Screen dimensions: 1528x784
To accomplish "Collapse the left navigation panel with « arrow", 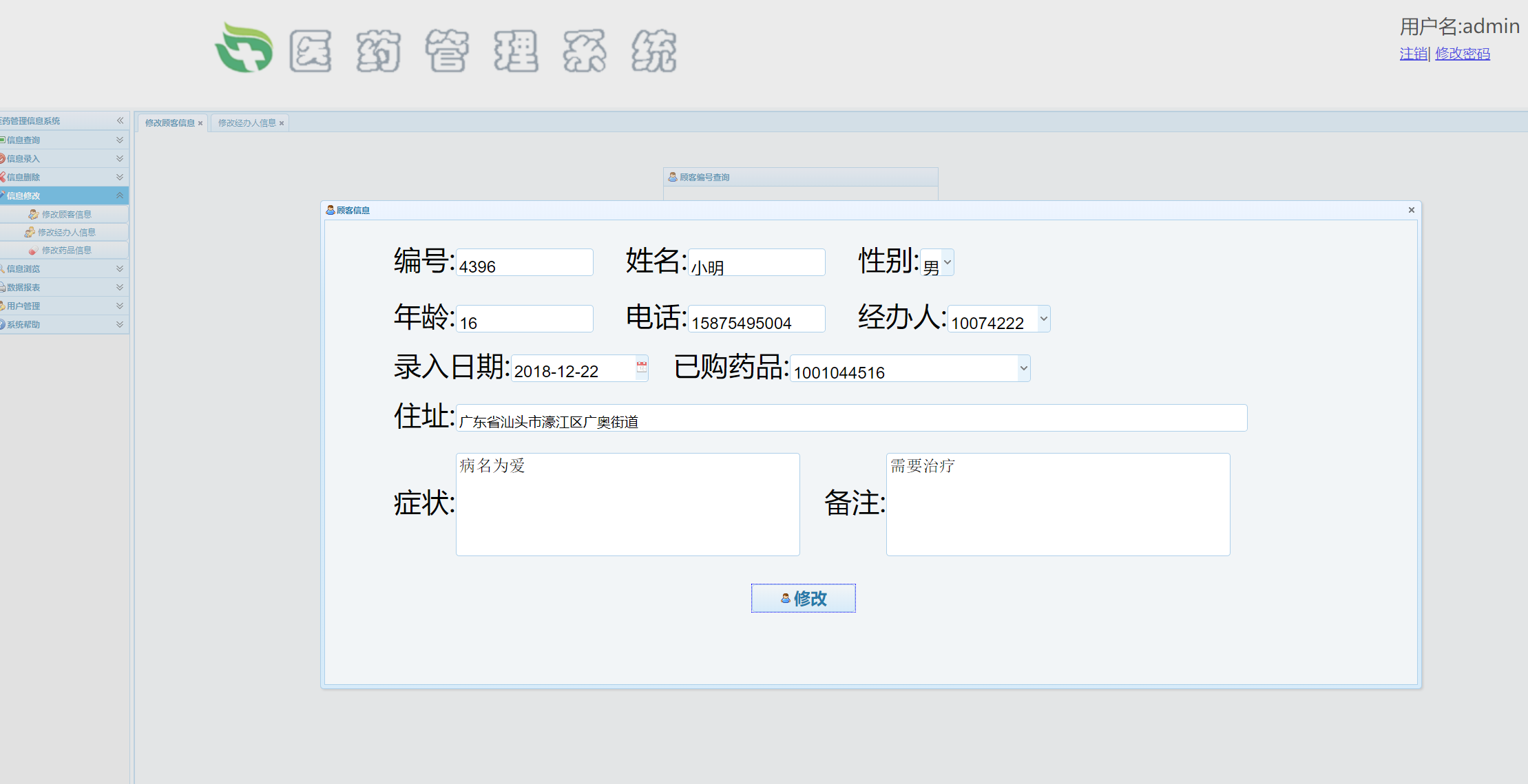I will (x=121, y=120).
